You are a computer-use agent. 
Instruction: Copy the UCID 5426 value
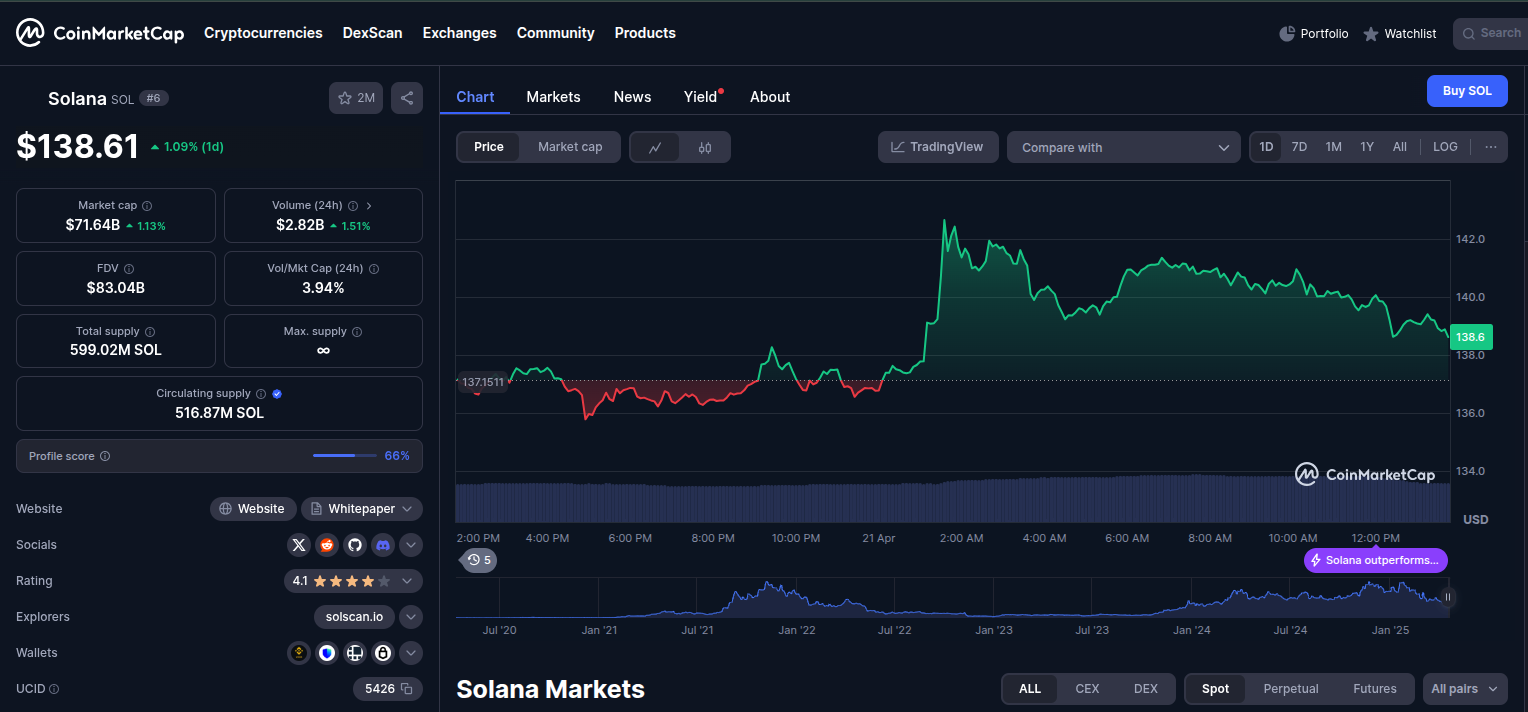[x=407, y=689]
